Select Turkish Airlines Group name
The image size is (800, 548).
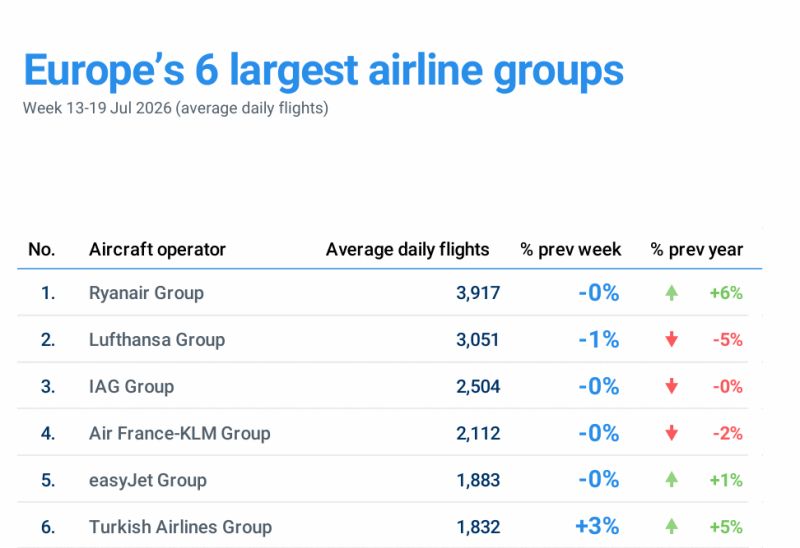[181, 527]
